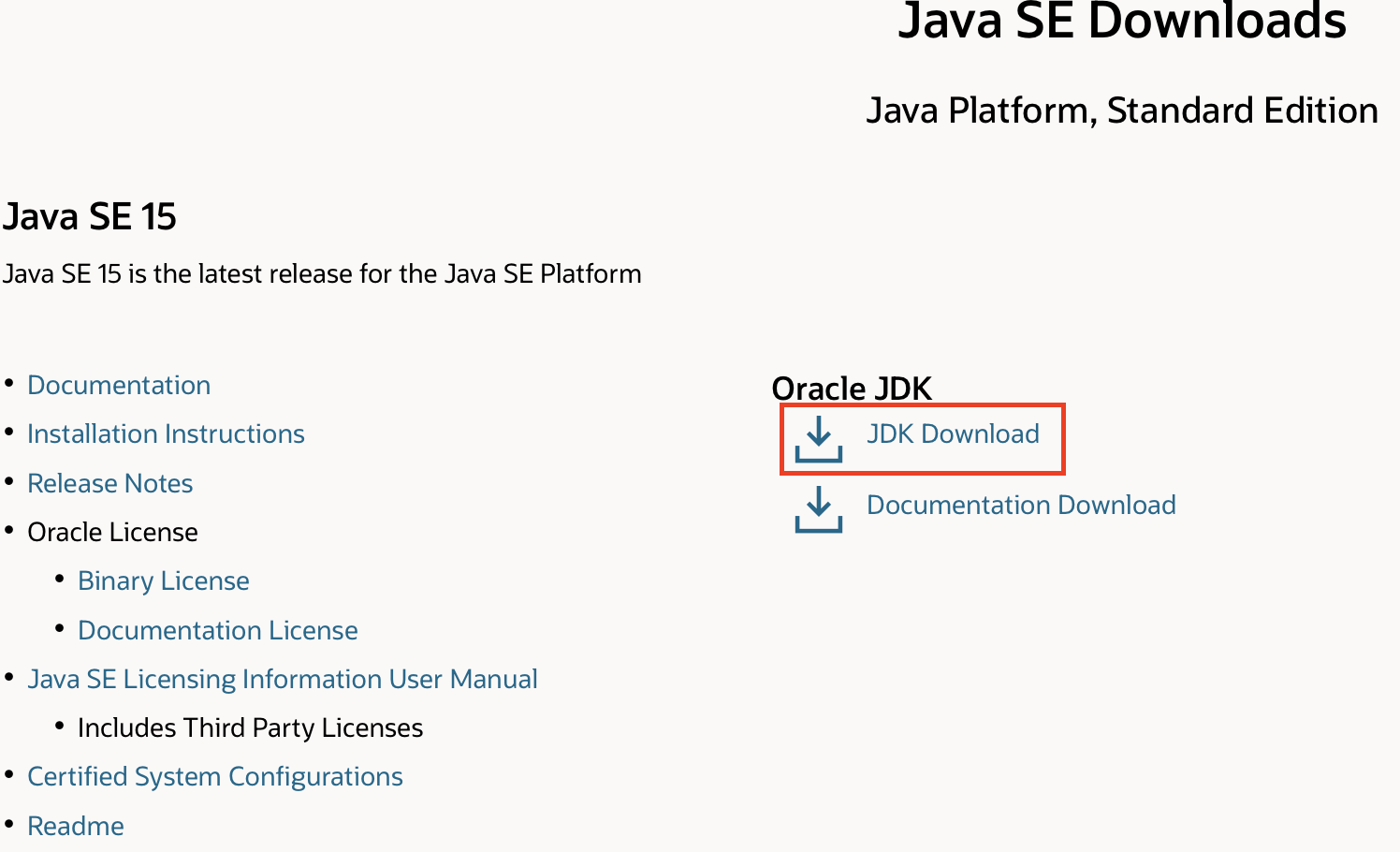Image resolution: width=1400 pixels, height=852 pixels.
Task: Click the Oracle License text
Action: pos(112,532)
